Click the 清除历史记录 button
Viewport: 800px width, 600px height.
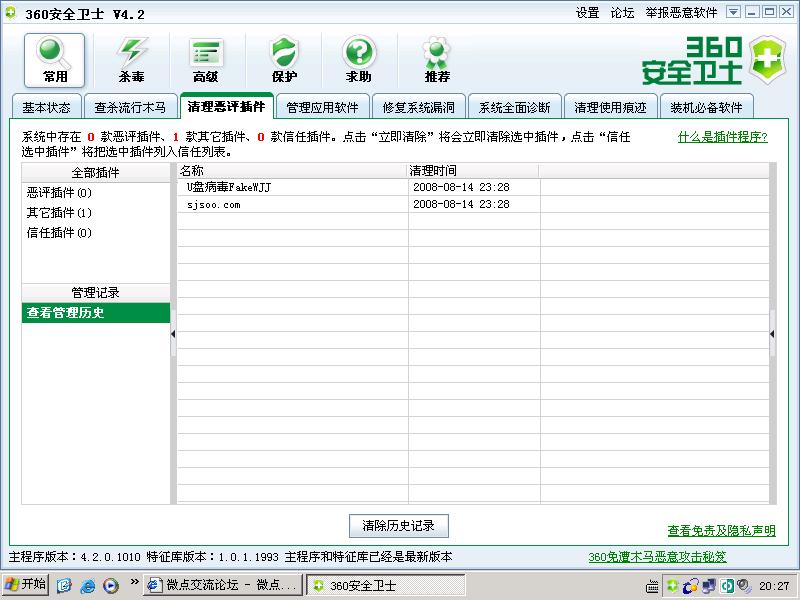pos(398,526)
